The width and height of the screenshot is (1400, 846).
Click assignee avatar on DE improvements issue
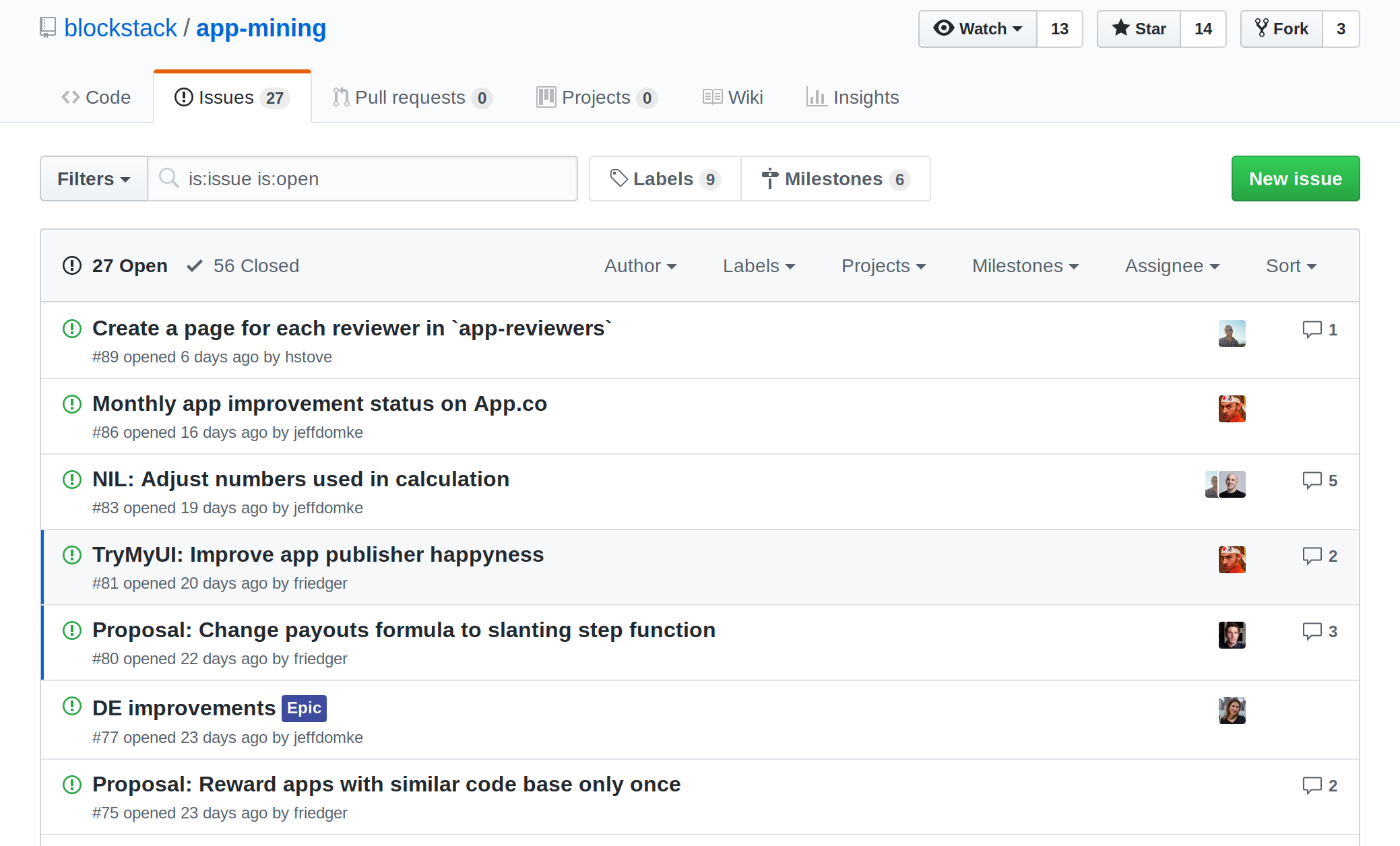pos(1232,711)
